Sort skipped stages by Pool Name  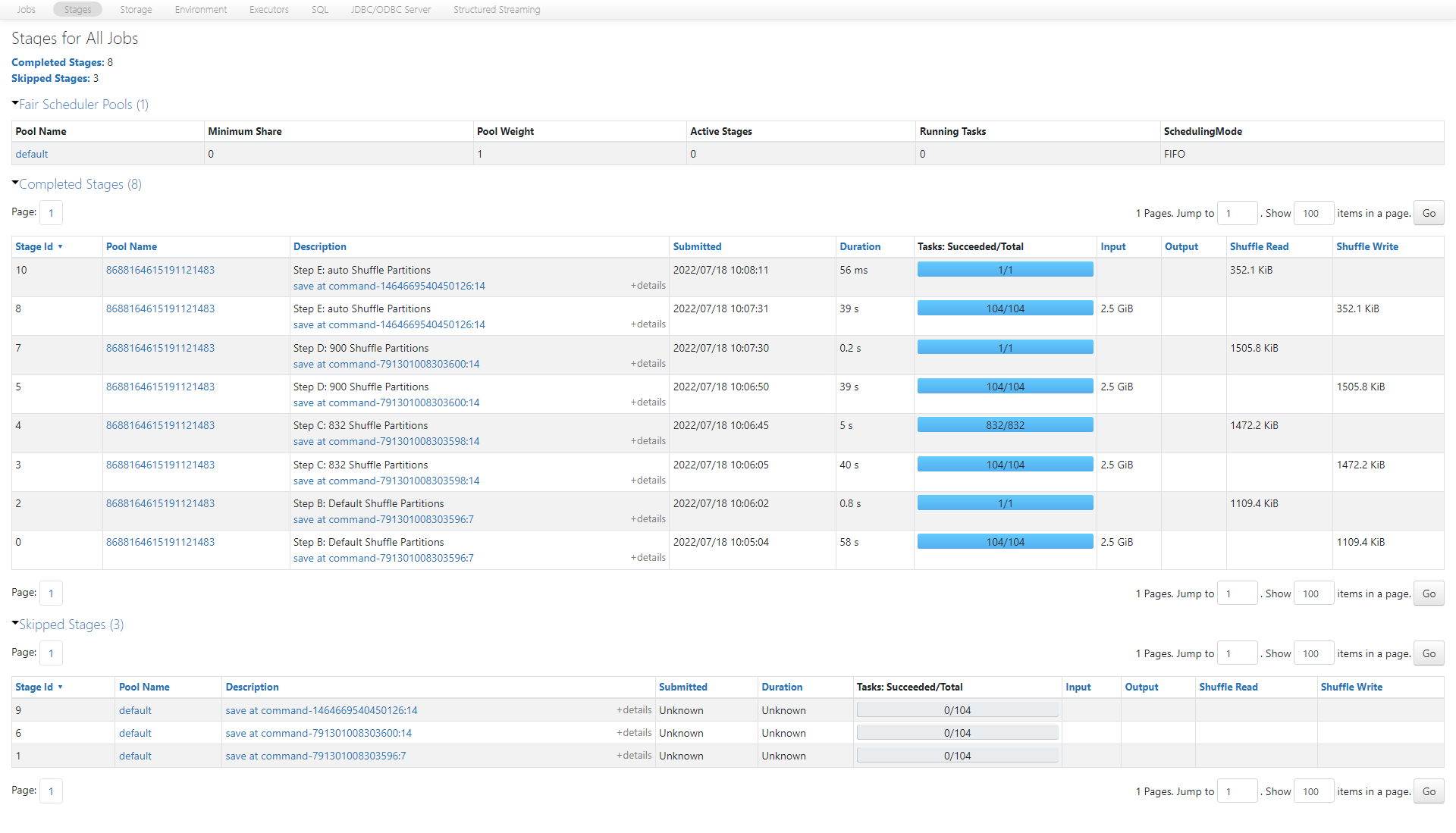(x=144, y=687)
